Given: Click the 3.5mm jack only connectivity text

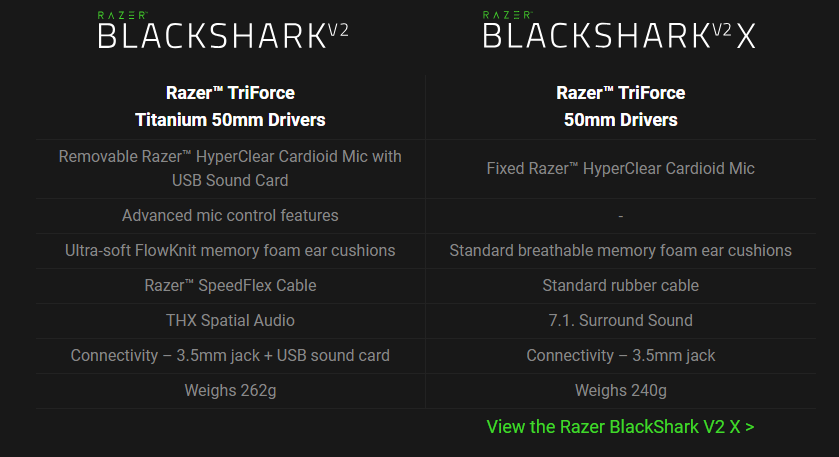Looking at the screenshot, I should pos(620,355).
